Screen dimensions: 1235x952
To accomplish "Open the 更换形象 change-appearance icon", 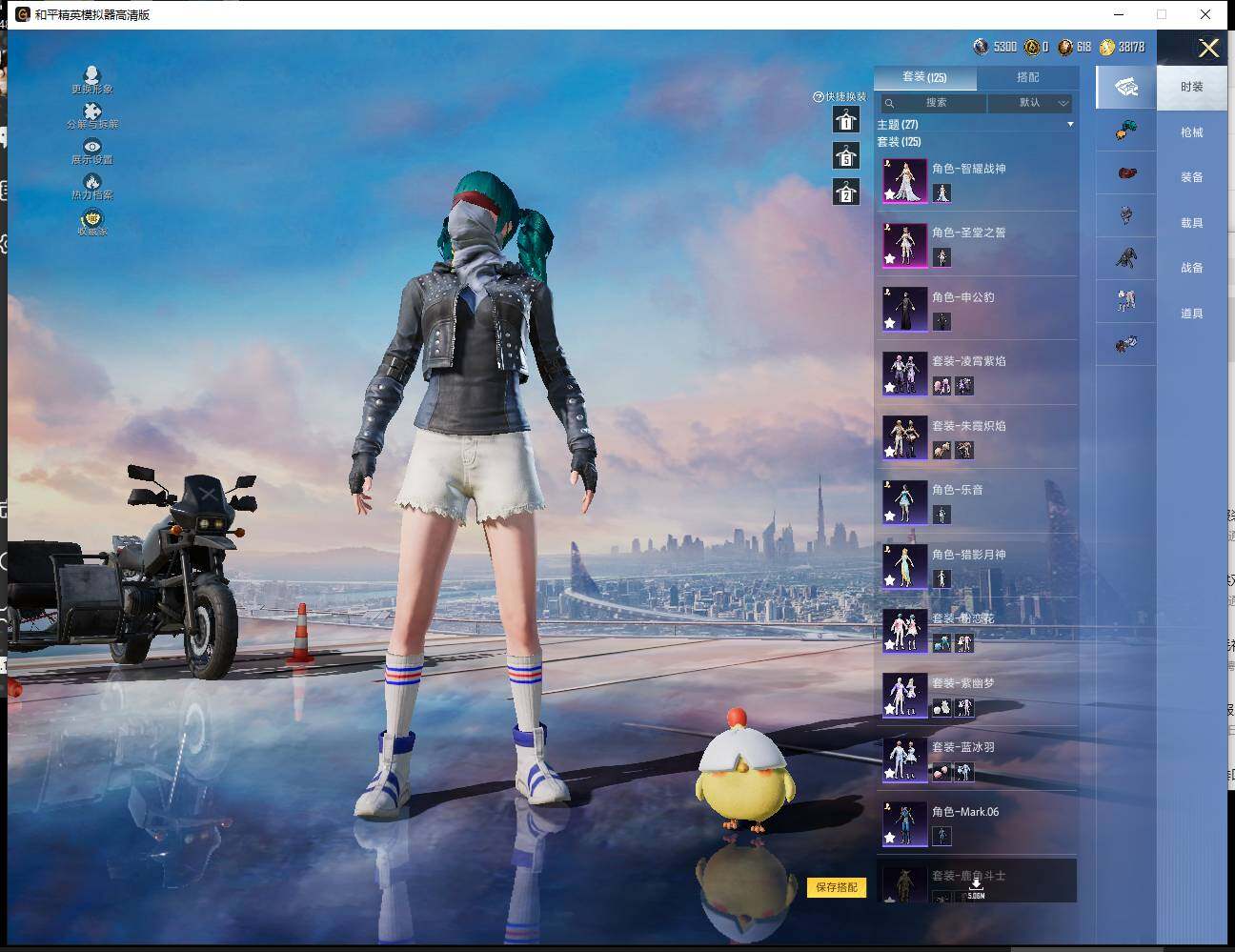I will pyautogui.click(x=92, y=75).
